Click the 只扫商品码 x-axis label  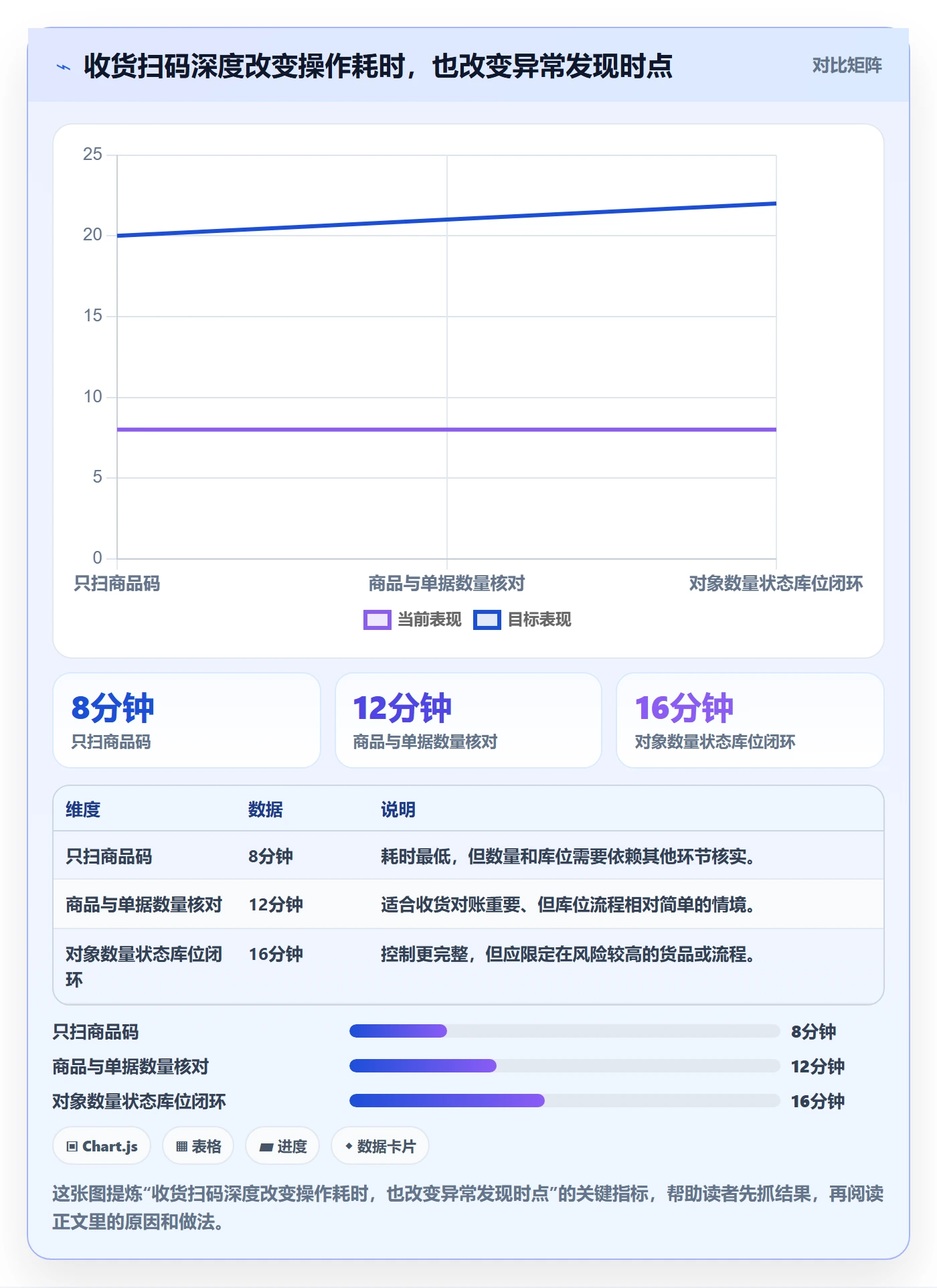[x=117, y=584]
